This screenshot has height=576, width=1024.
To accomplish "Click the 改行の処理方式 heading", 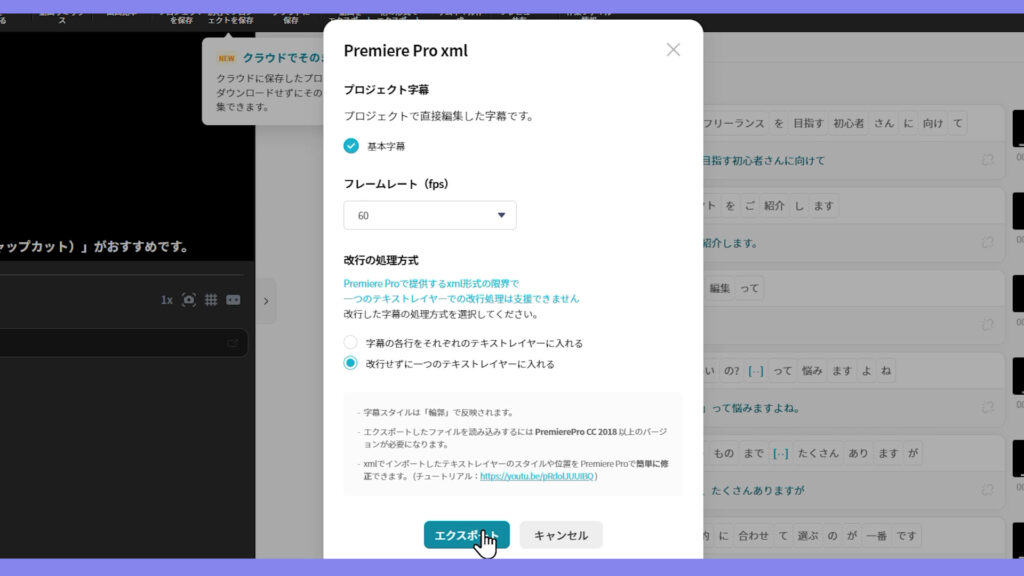I will [381, 260].
